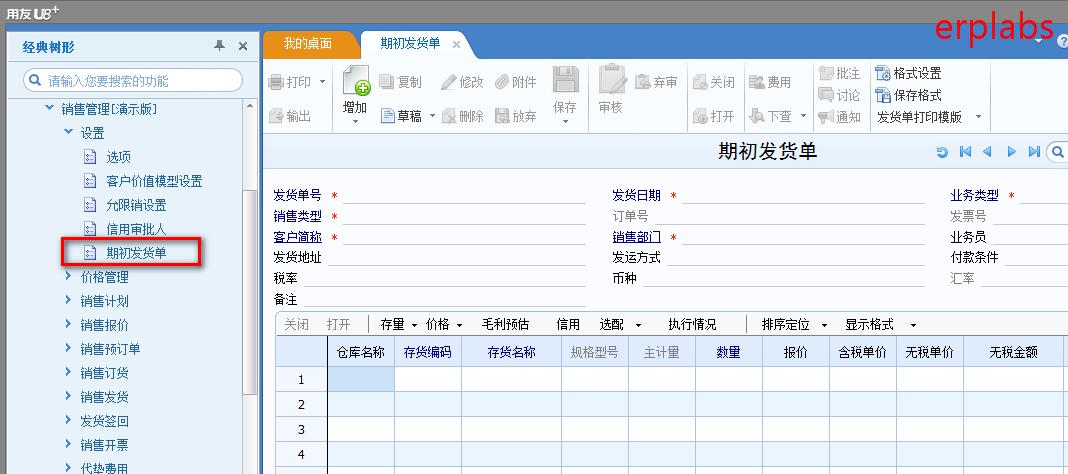Click the 修改 edit pencil icon
Viewport: 1068px width, 474px height.
447,82
